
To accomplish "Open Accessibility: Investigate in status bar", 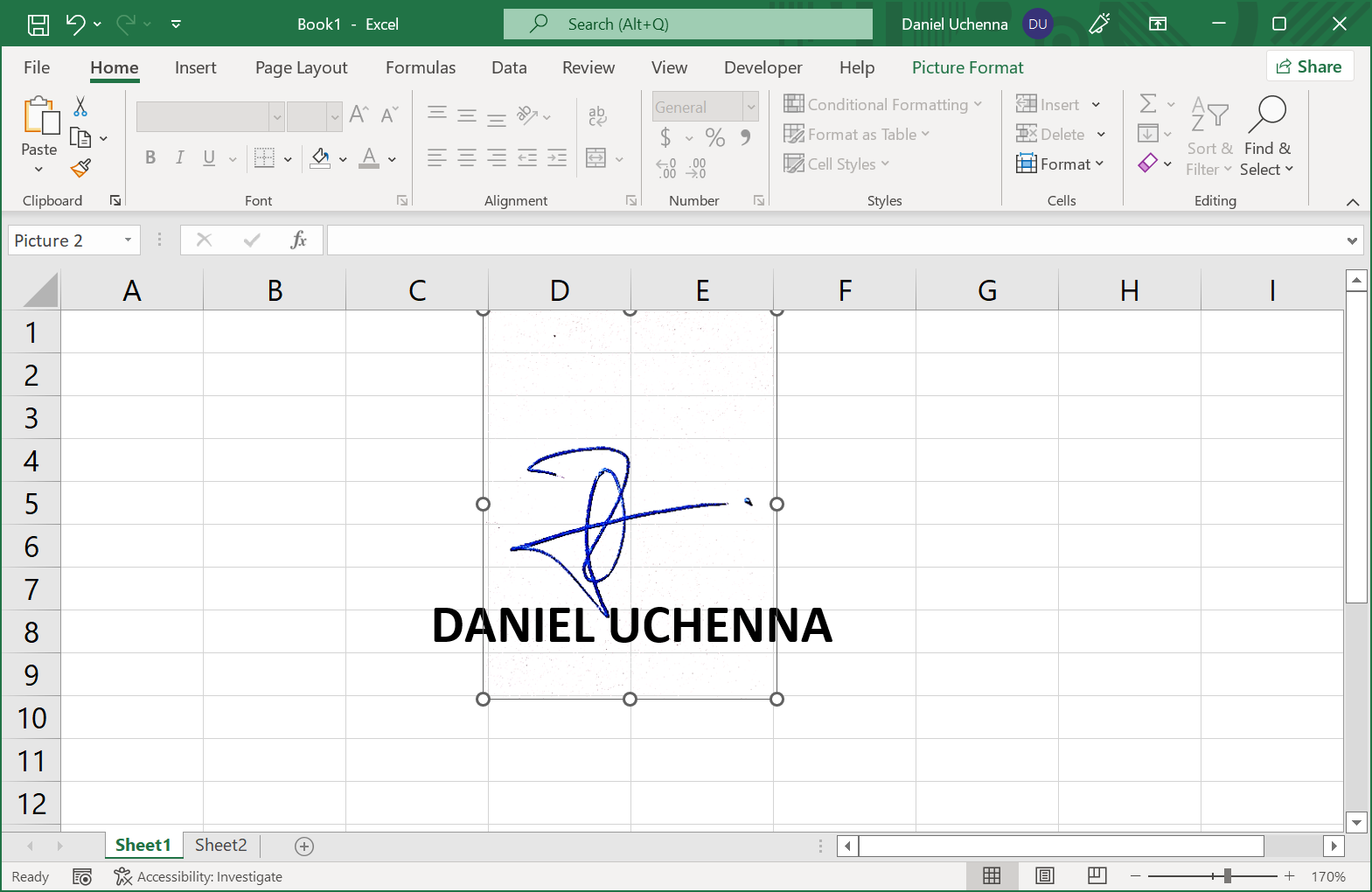I will (x=198, y=876).
